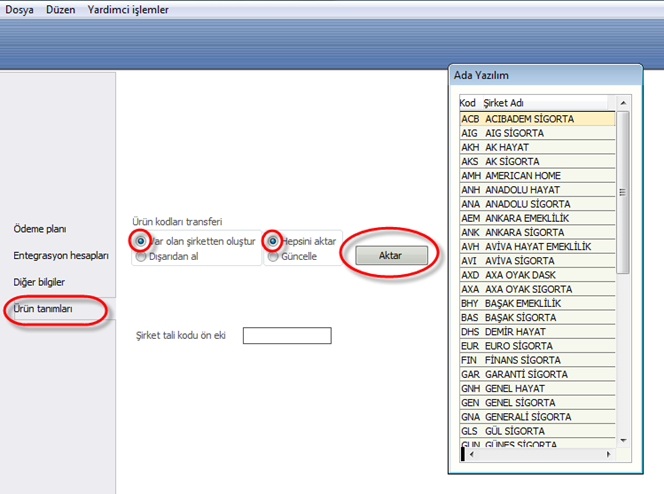Open the Yardimci işlemler menu

[x=128, y=10]
